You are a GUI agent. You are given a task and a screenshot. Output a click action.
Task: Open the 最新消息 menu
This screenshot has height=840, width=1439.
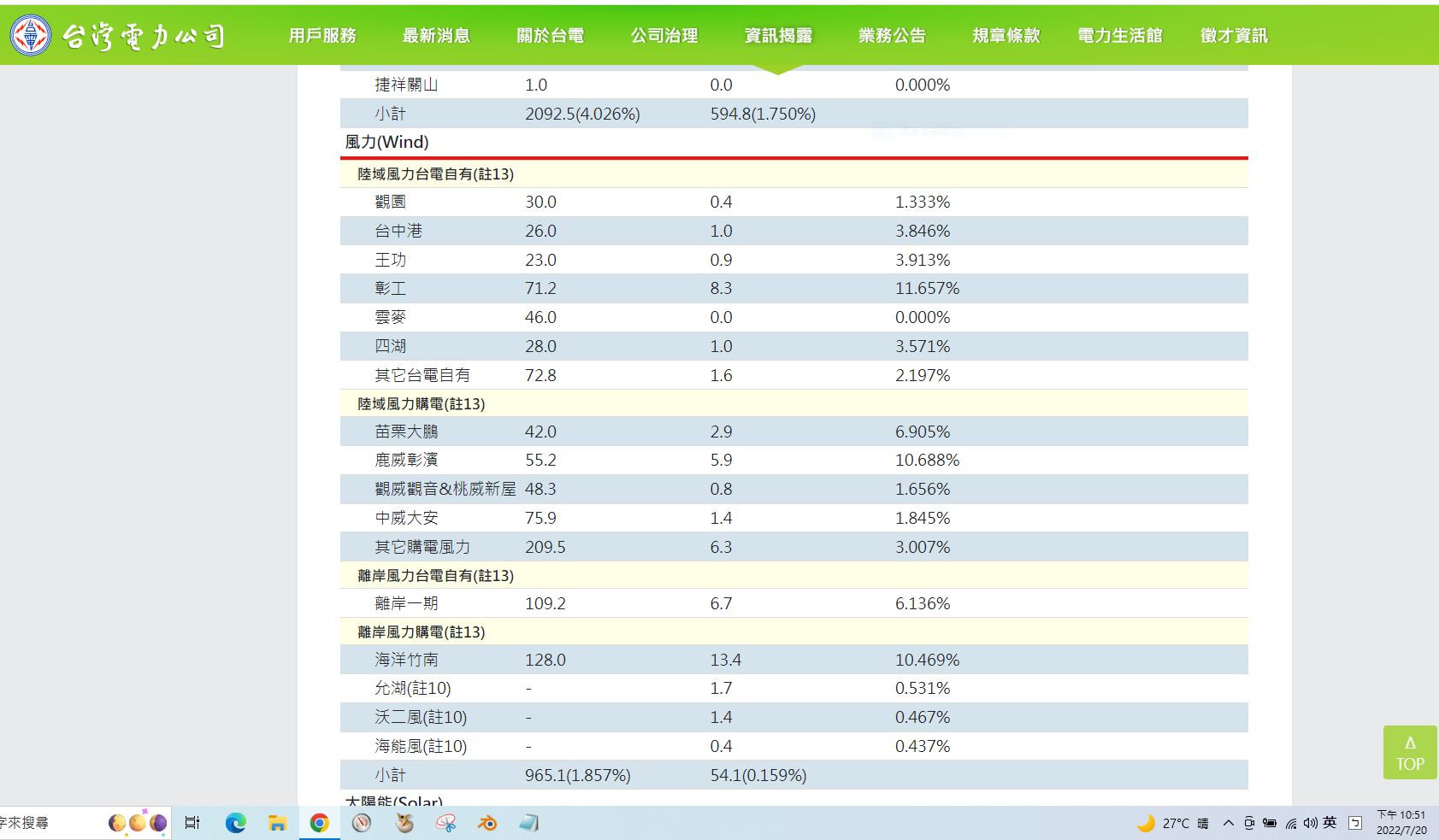click(436, 35)
